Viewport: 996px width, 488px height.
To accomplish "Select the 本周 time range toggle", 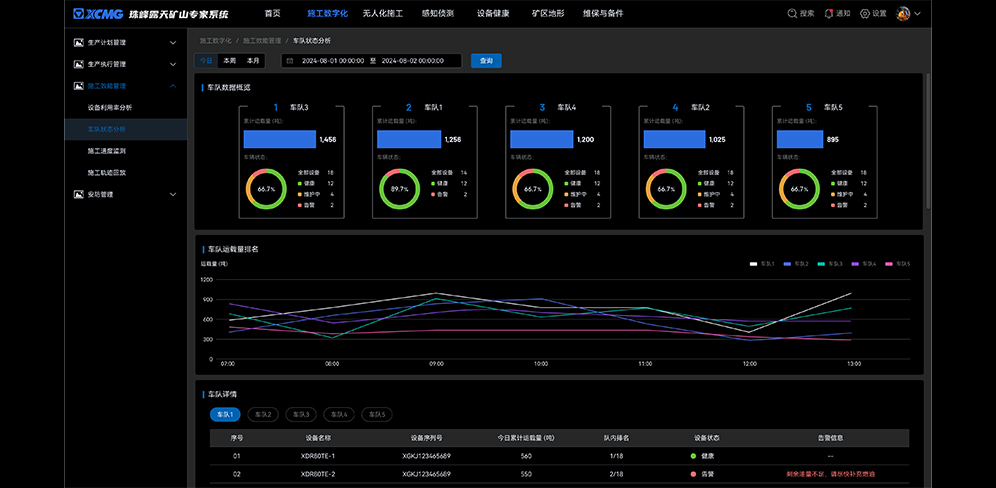I will pos(229,61).
